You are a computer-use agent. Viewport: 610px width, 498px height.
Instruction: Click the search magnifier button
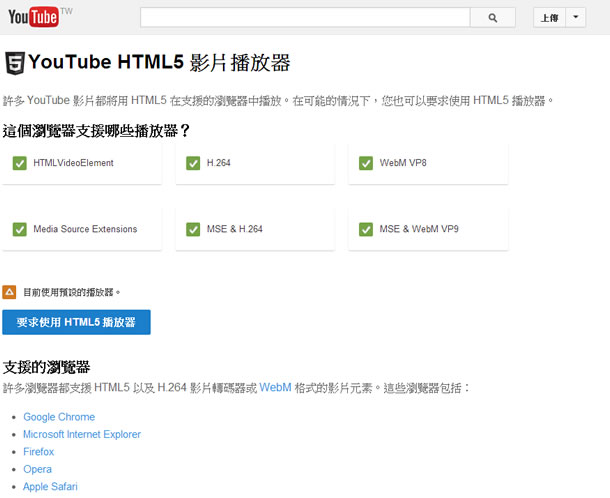pyautogui.click(x=493, y=18)
